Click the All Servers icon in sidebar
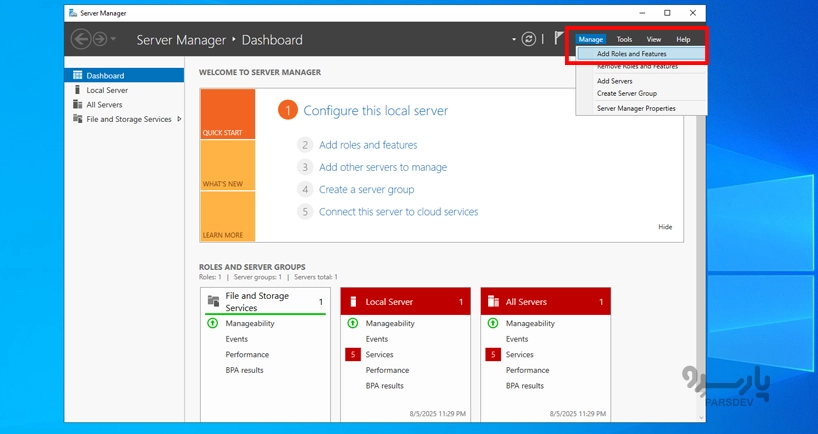Image resolution: width=818 pixels, height=434 pixels. pos(78,104)
